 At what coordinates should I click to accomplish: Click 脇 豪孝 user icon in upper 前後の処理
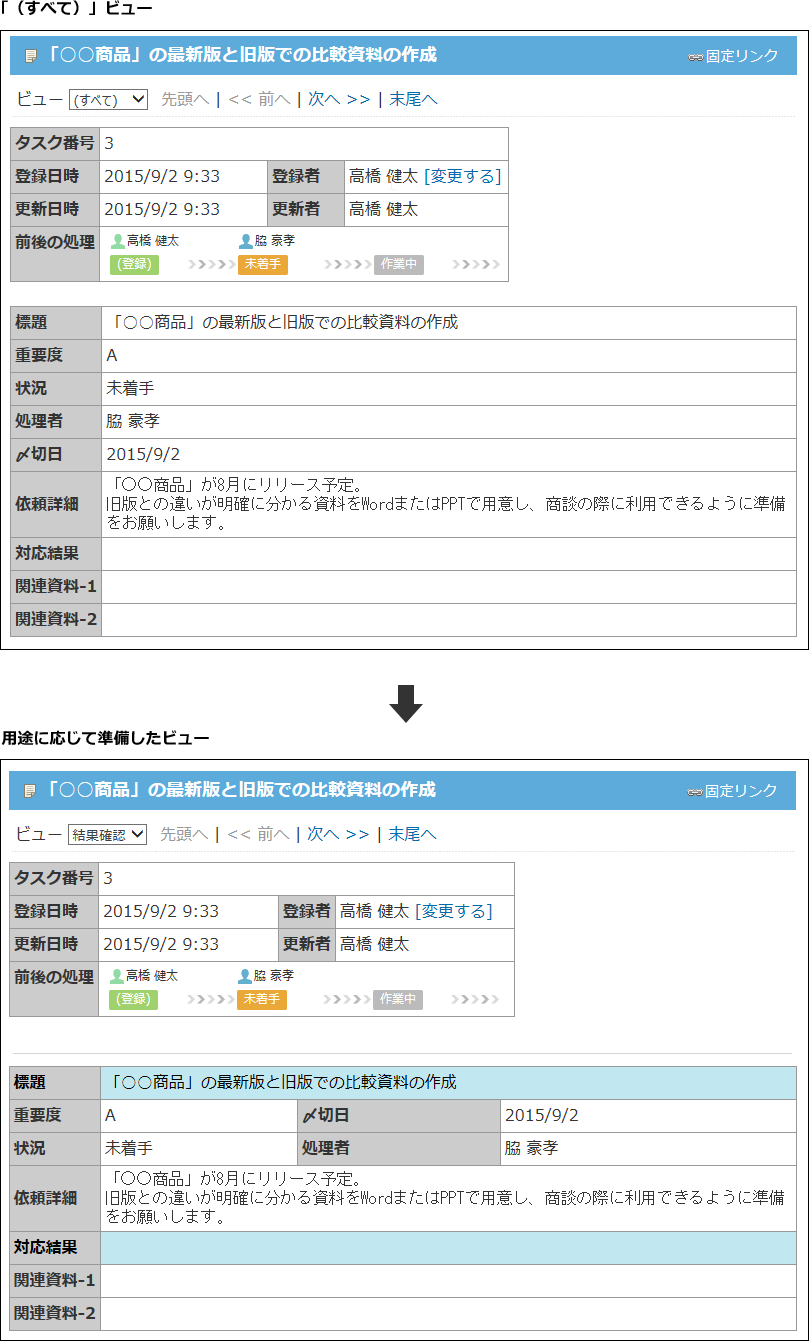[246, 241]
